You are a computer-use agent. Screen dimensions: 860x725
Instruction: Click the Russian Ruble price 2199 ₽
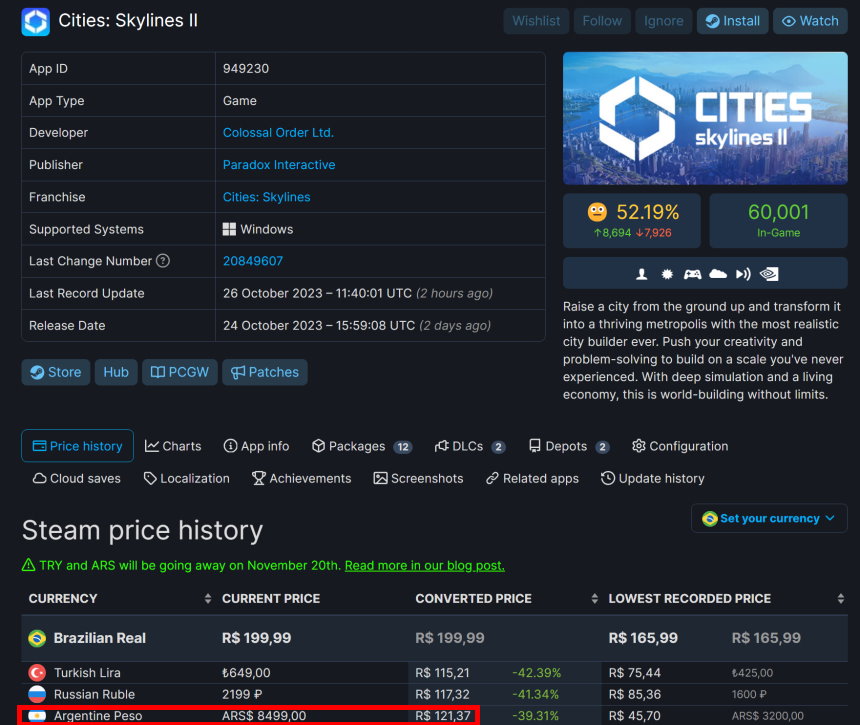(x=242, y=694)
